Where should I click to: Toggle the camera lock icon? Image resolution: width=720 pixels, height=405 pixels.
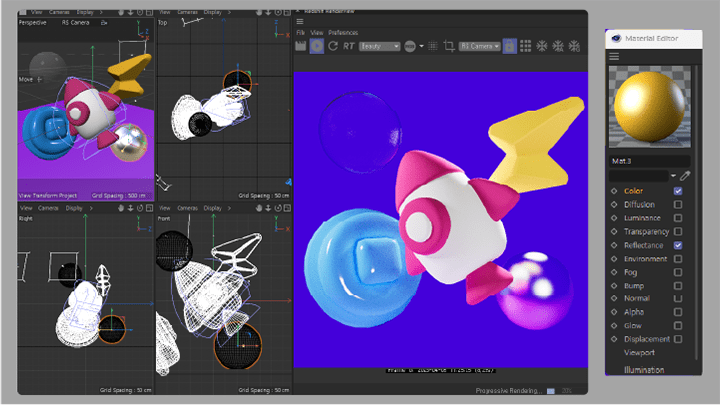click(509, 46)
